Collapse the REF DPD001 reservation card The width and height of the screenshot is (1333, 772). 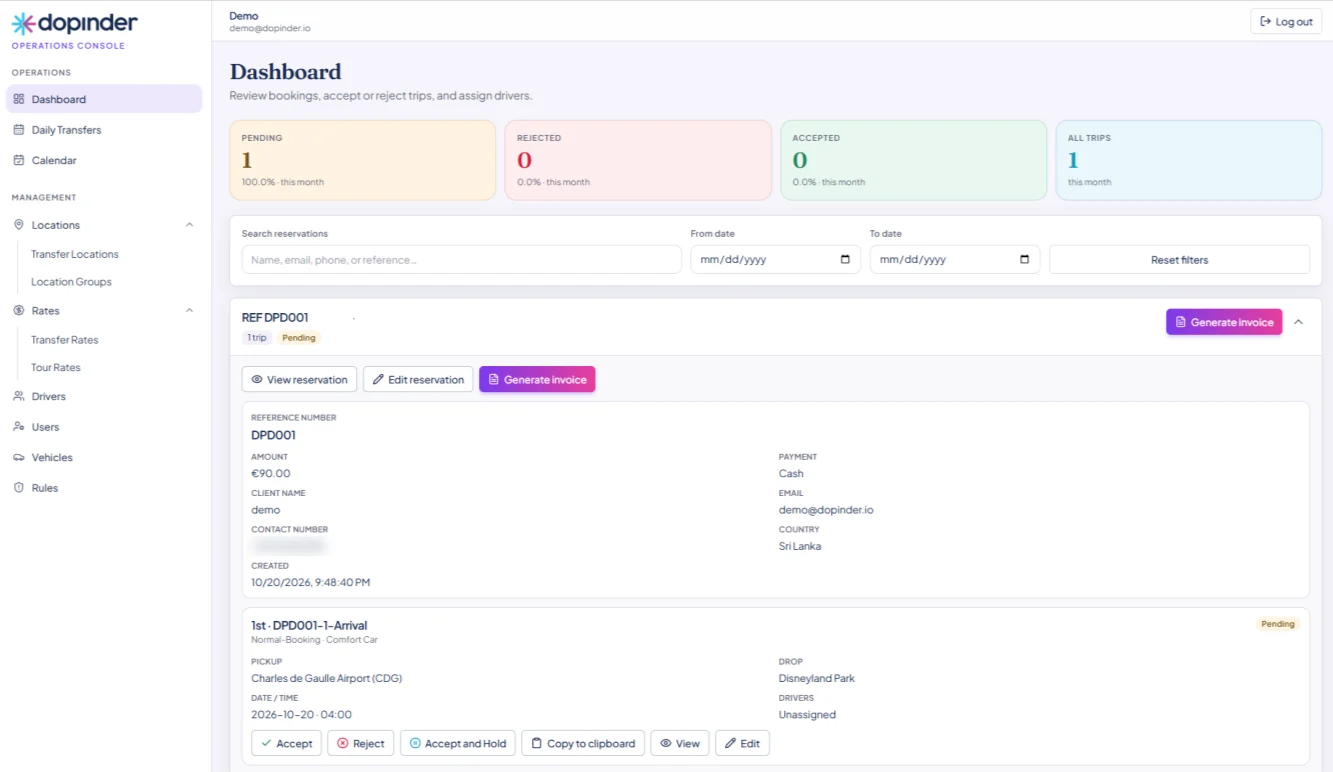pyautogui.click(x=1298, y=322)
